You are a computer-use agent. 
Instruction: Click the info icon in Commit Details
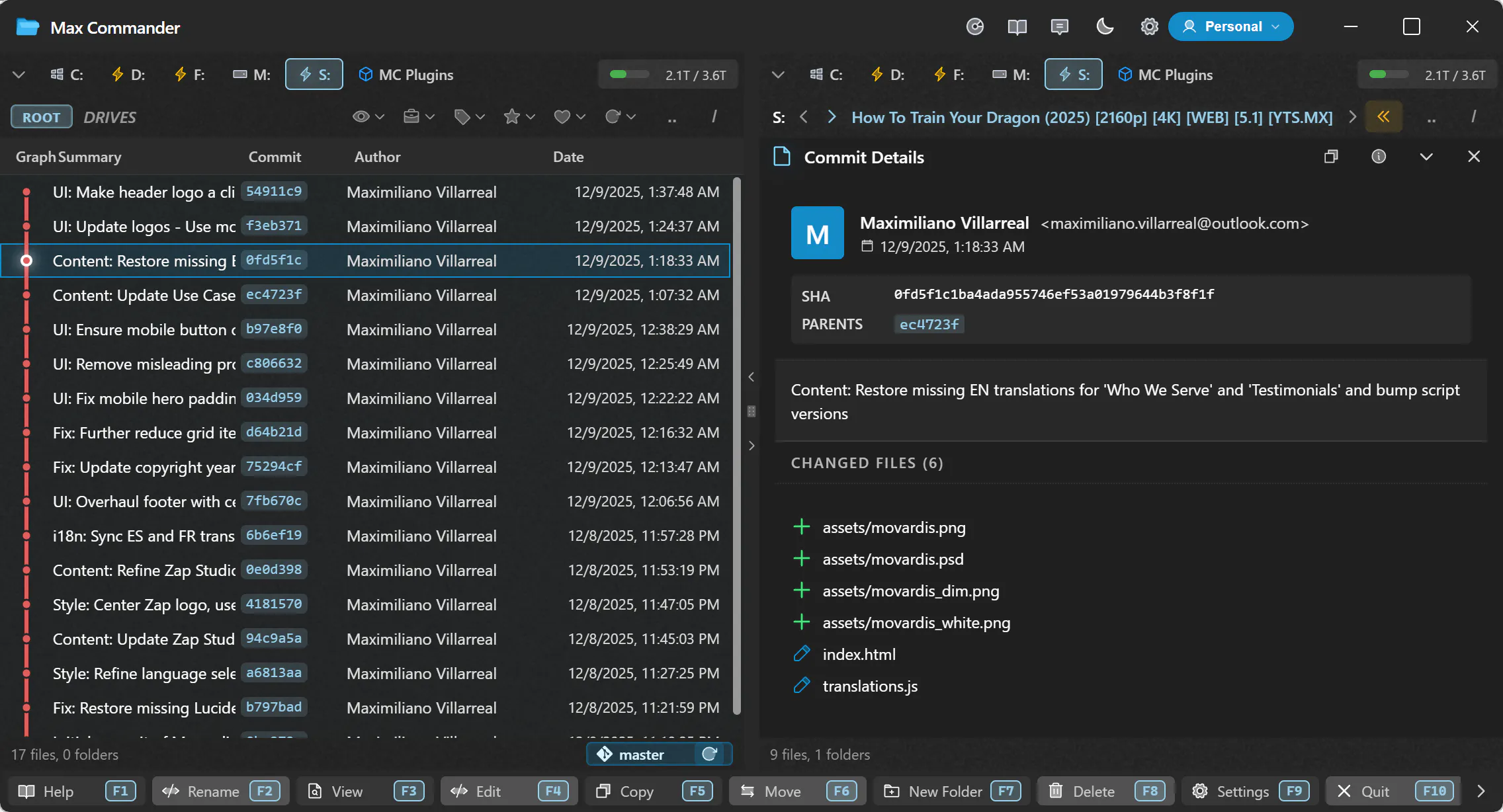(1379, 157)
